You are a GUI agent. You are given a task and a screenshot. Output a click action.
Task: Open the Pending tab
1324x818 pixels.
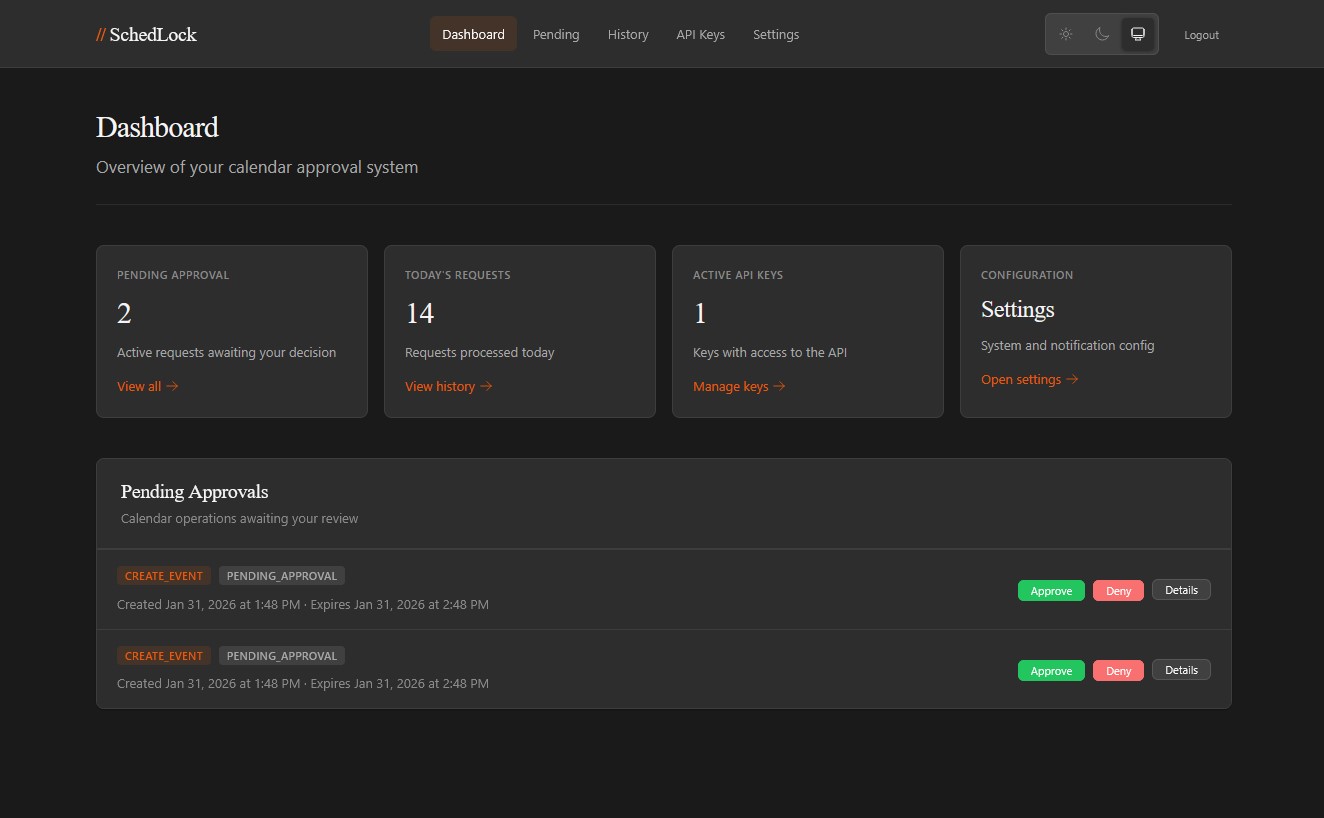(556, 34)
